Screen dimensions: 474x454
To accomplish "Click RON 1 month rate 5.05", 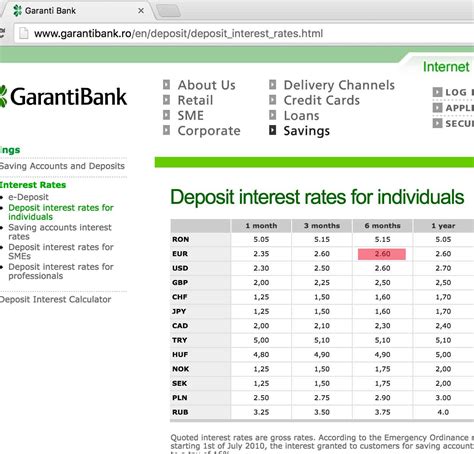I will click(261, 239).
